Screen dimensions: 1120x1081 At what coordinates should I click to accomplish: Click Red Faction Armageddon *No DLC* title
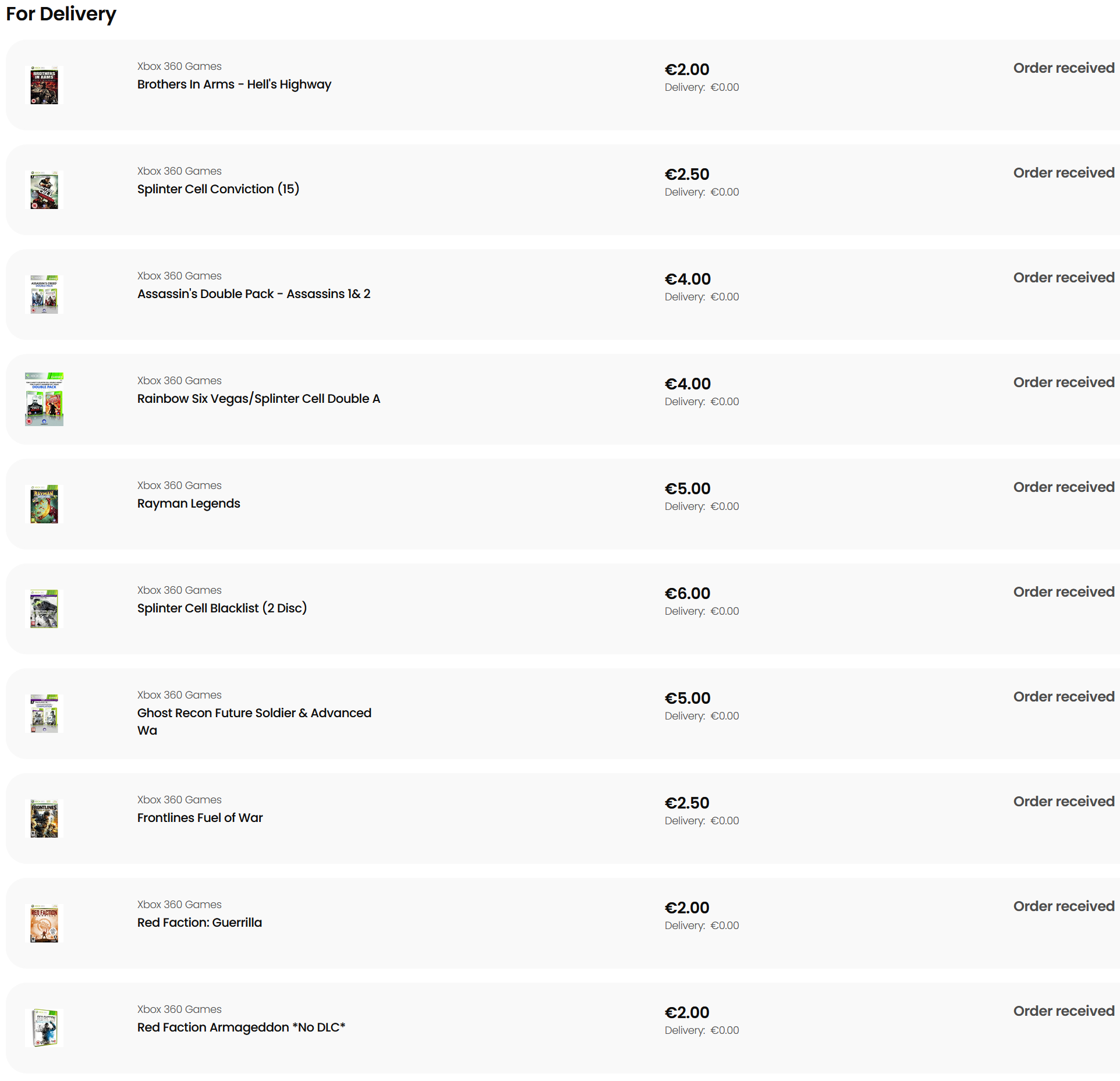click(x=241, y=1027)
